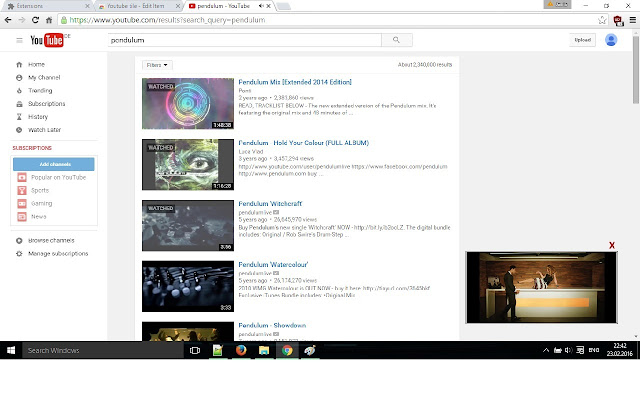Click the Home sidebar icon
640x400 pixels.
[19, 64]
